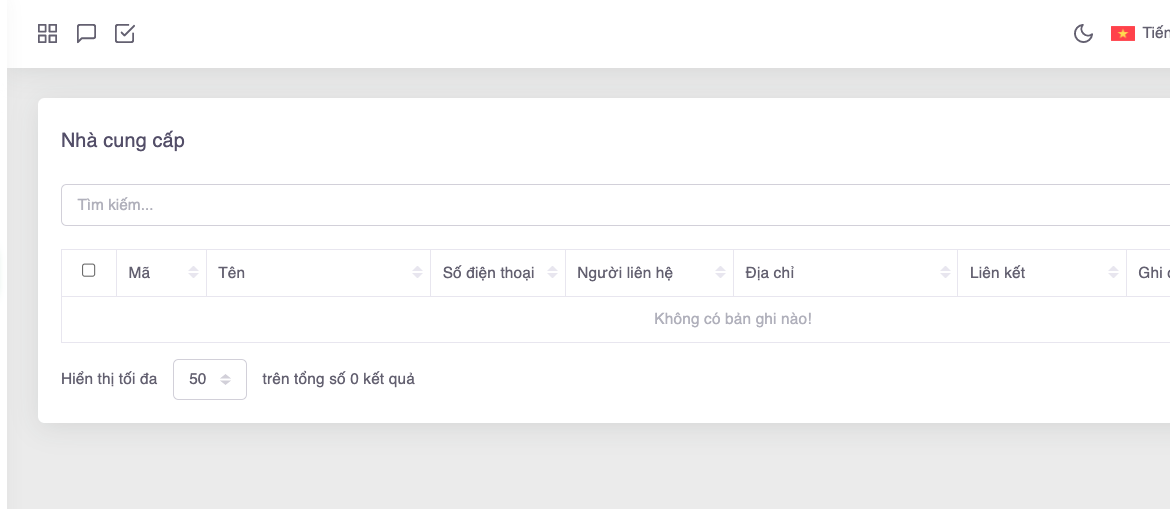Image resolution: width=1170 pixels, height=509 pixels.
Task: Click sort arrows in Mã column
Action: tap(193, 273)
